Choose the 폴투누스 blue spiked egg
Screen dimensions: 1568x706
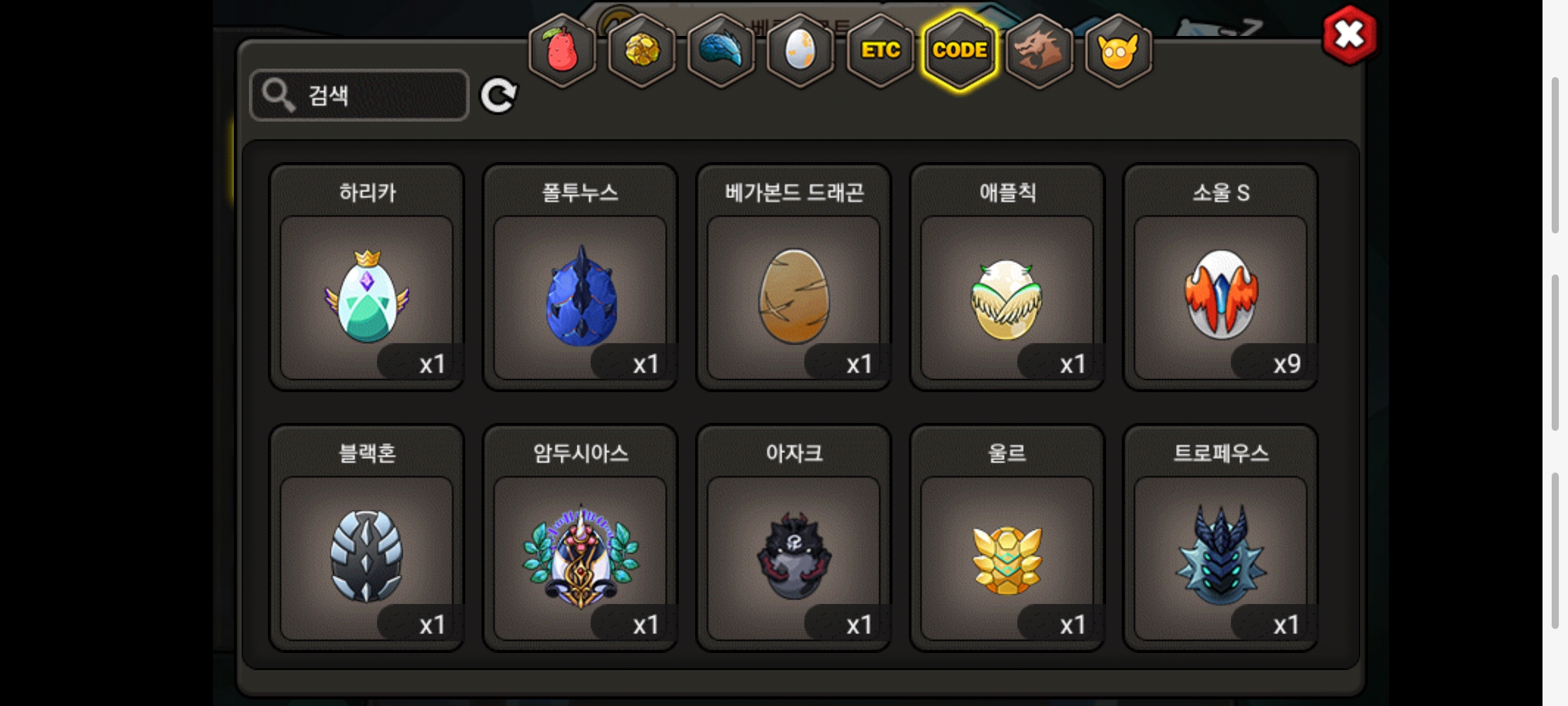(x=580, y=277)
